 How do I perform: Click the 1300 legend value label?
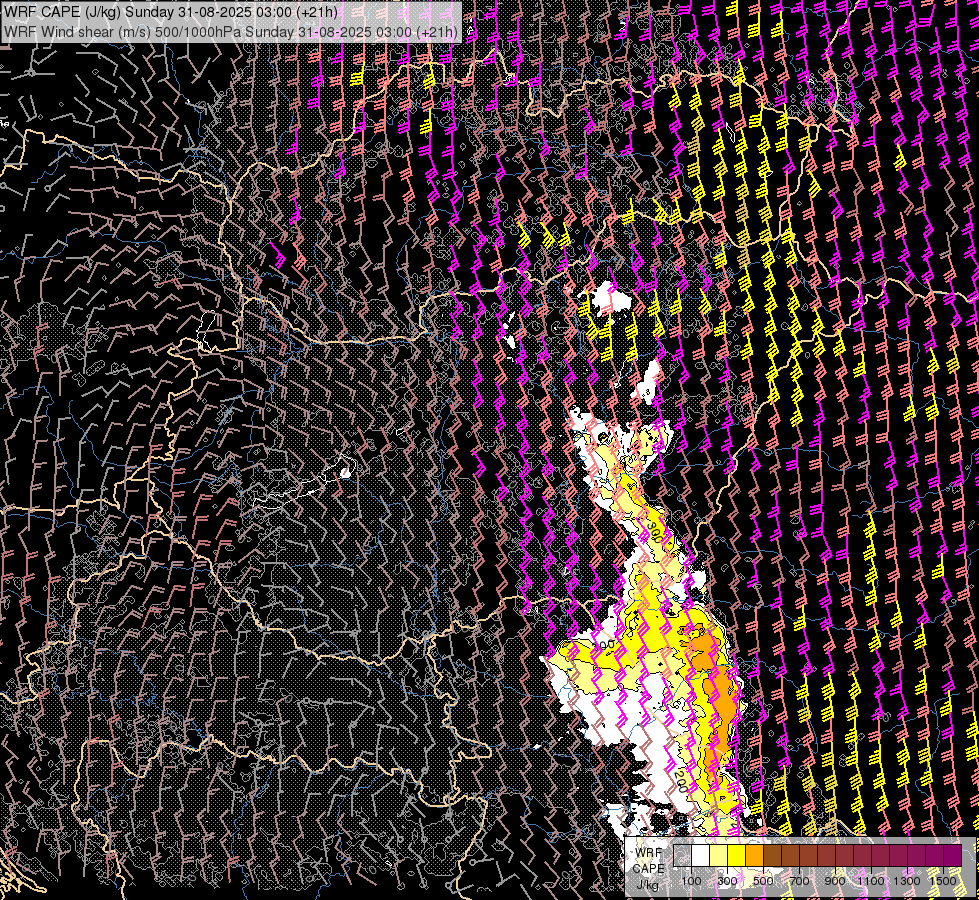coord(907,881)
